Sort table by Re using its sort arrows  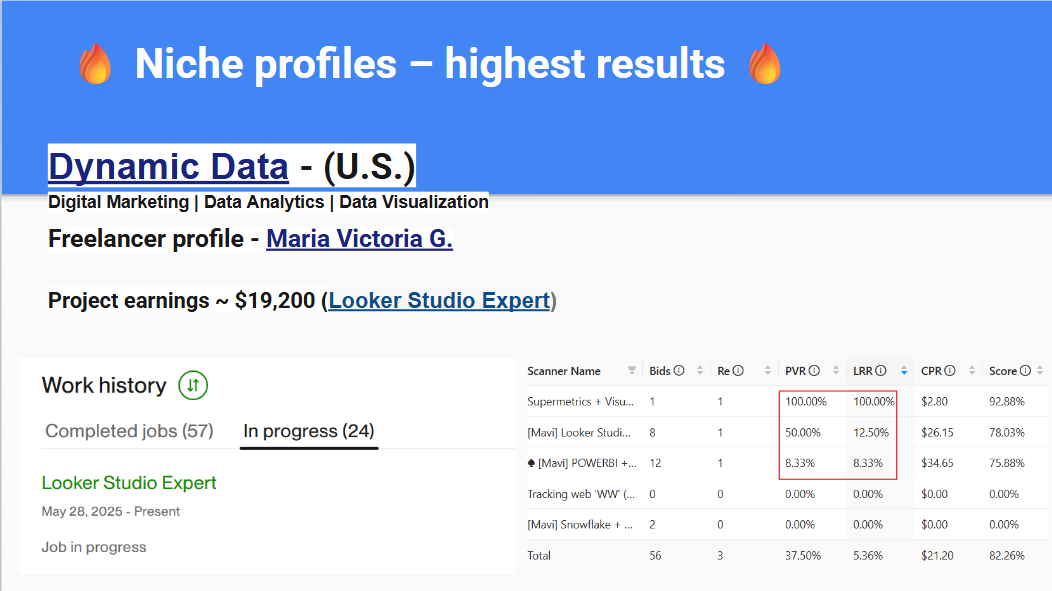768,370
